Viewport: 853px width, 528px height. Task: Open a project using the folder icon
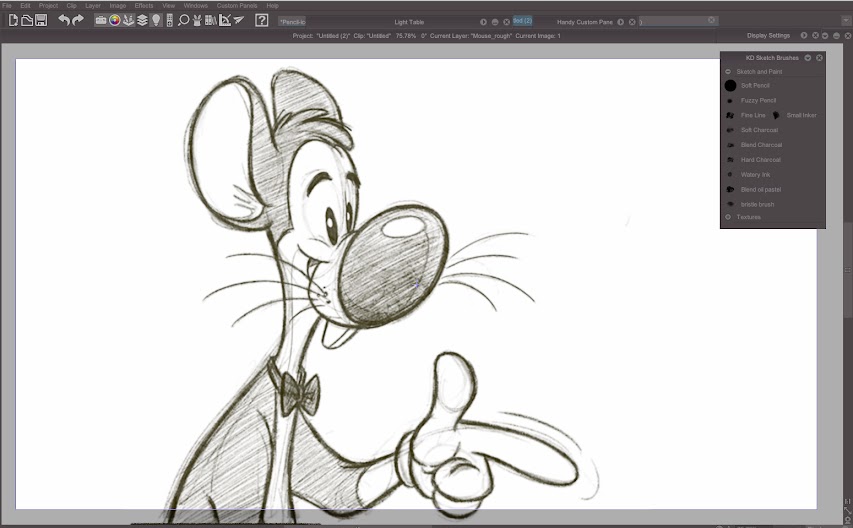point(27,21)
